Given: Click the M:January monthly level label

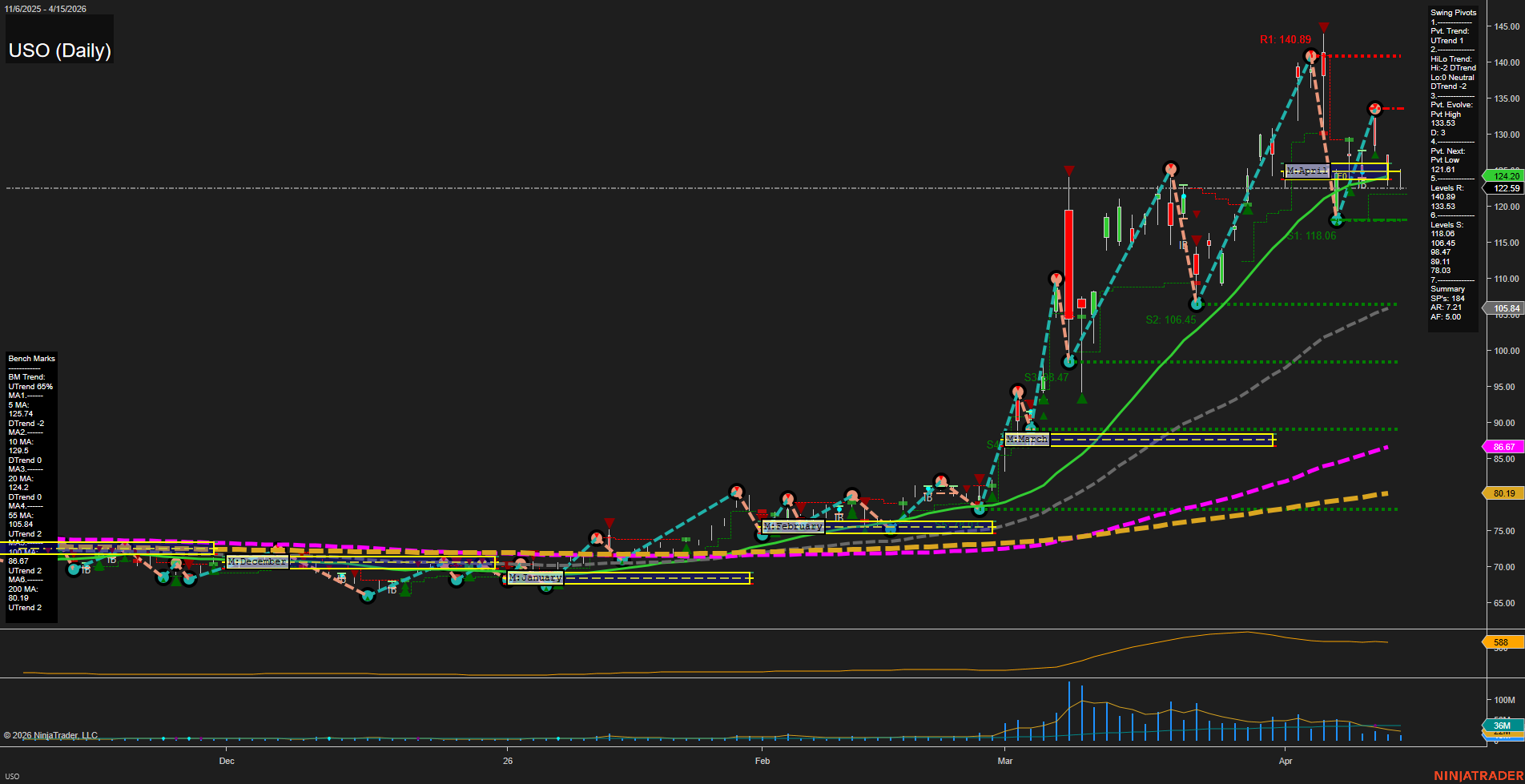Looking at the screenshot, I should [x=535, y=577].
